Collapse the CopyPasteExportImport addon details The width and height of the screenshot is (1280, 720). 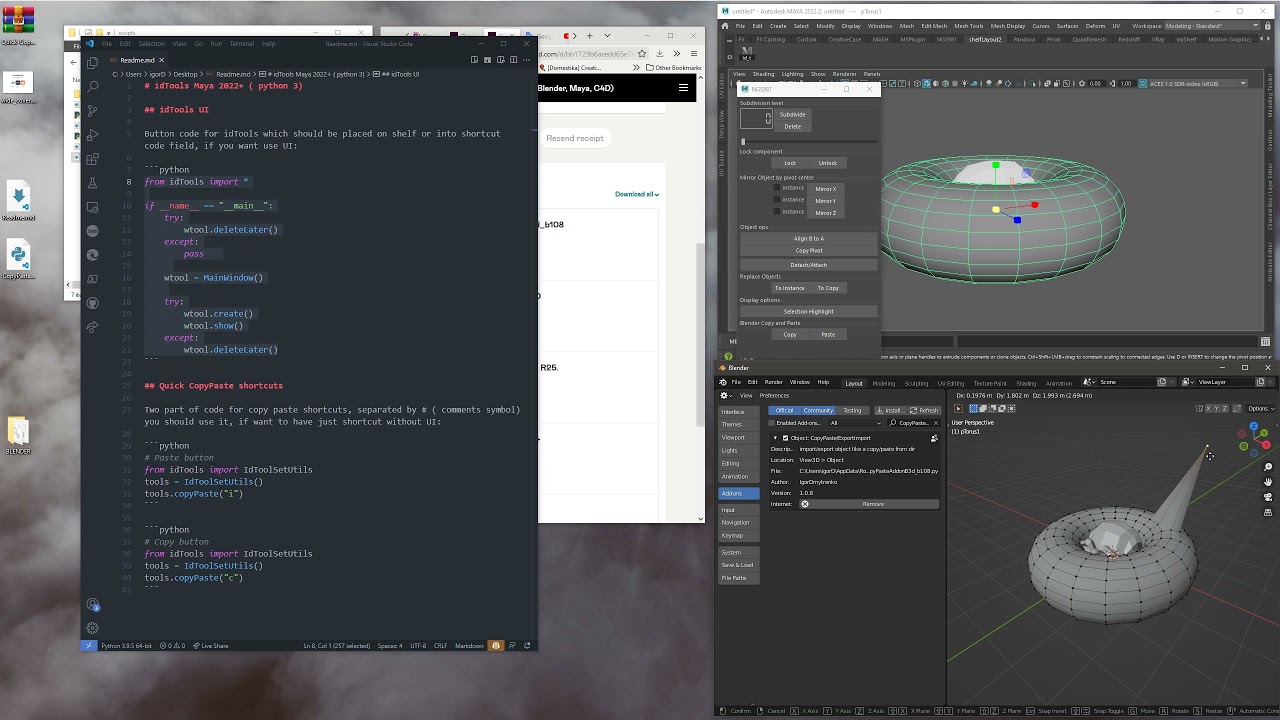(x=775, y=438)
